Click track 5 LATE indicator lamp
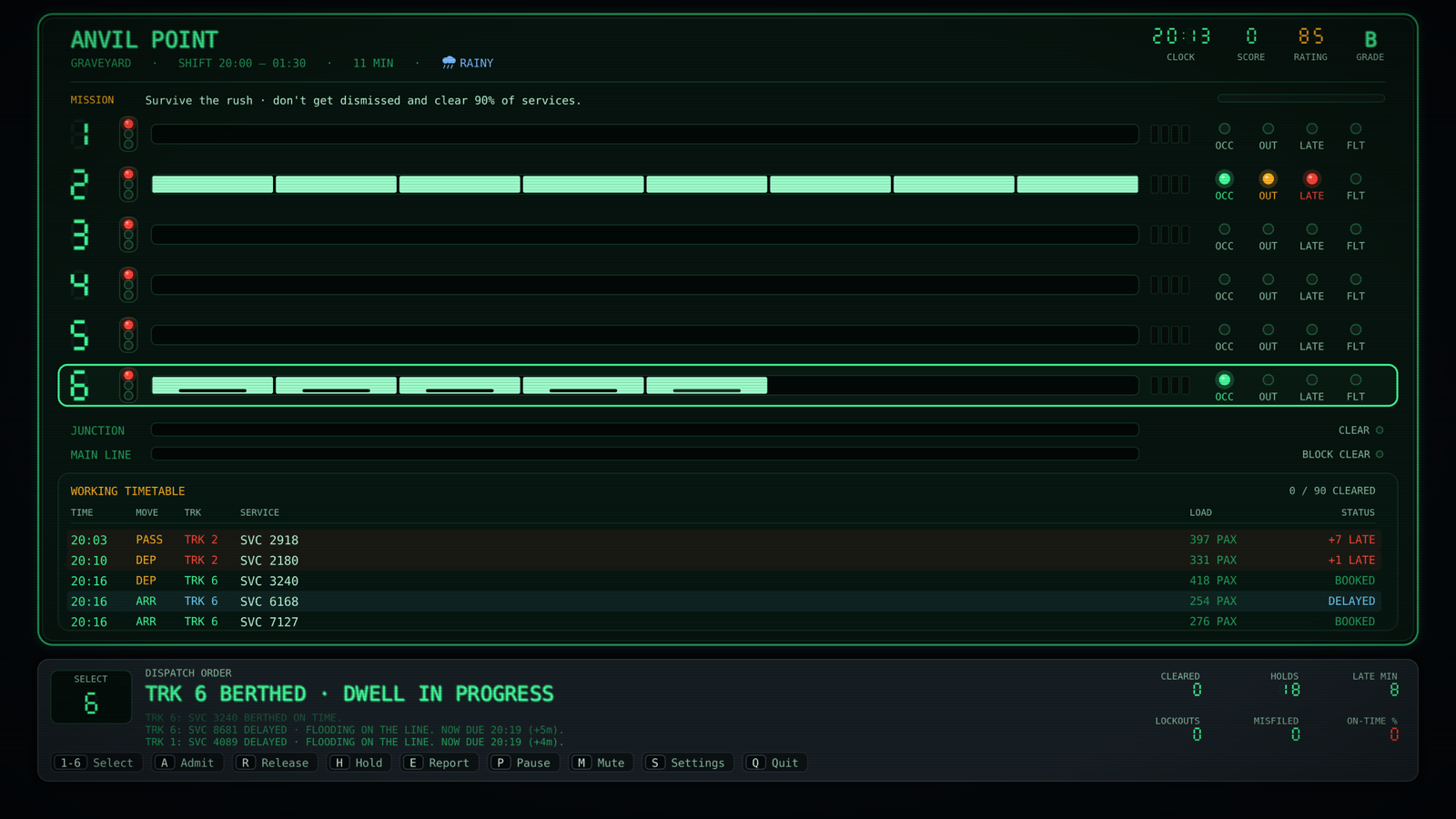 (1311, 329)
